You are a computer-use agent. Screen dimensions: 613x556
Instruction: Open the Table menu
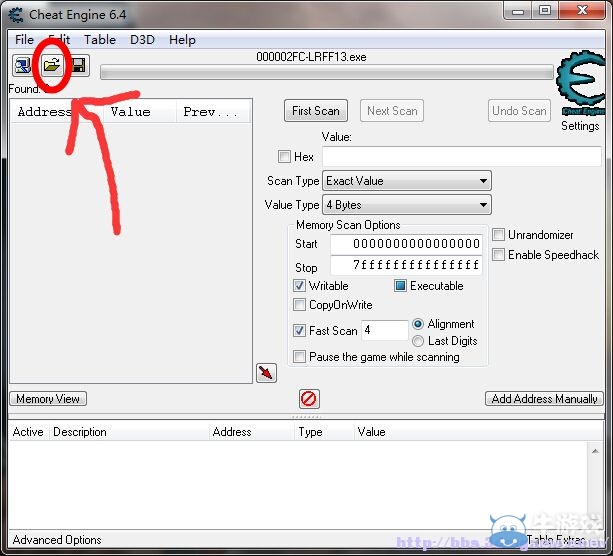100,39
